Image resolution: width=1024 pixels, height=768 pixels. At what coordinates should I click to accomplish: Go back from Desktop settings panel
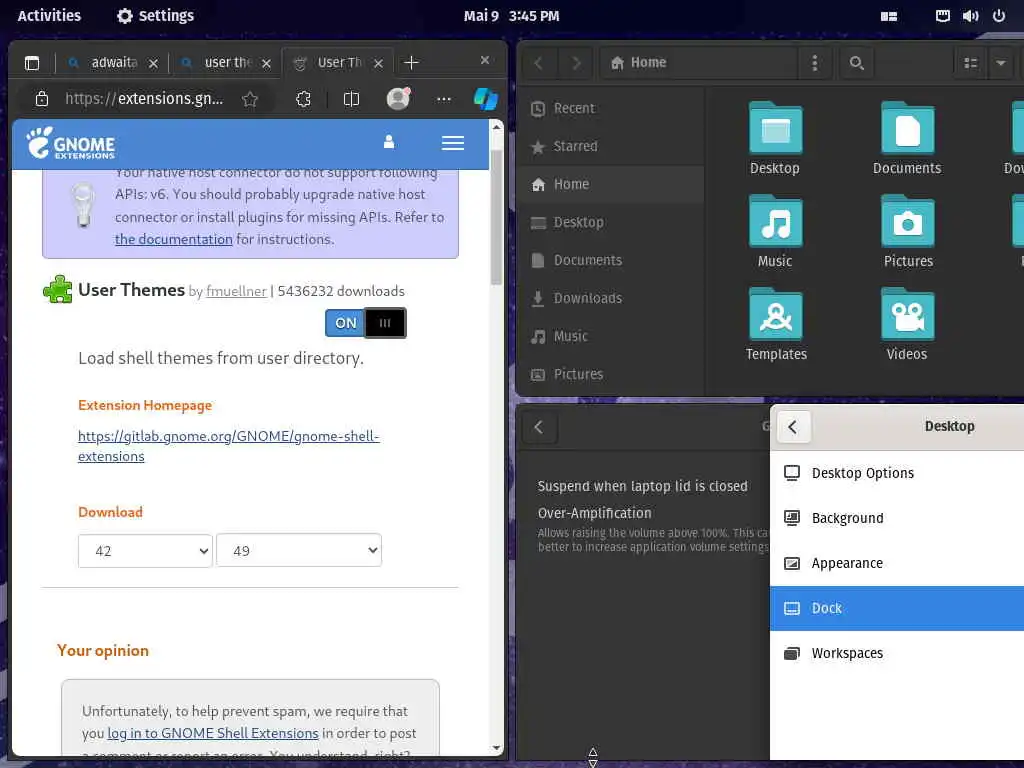(x=793, y=427)
